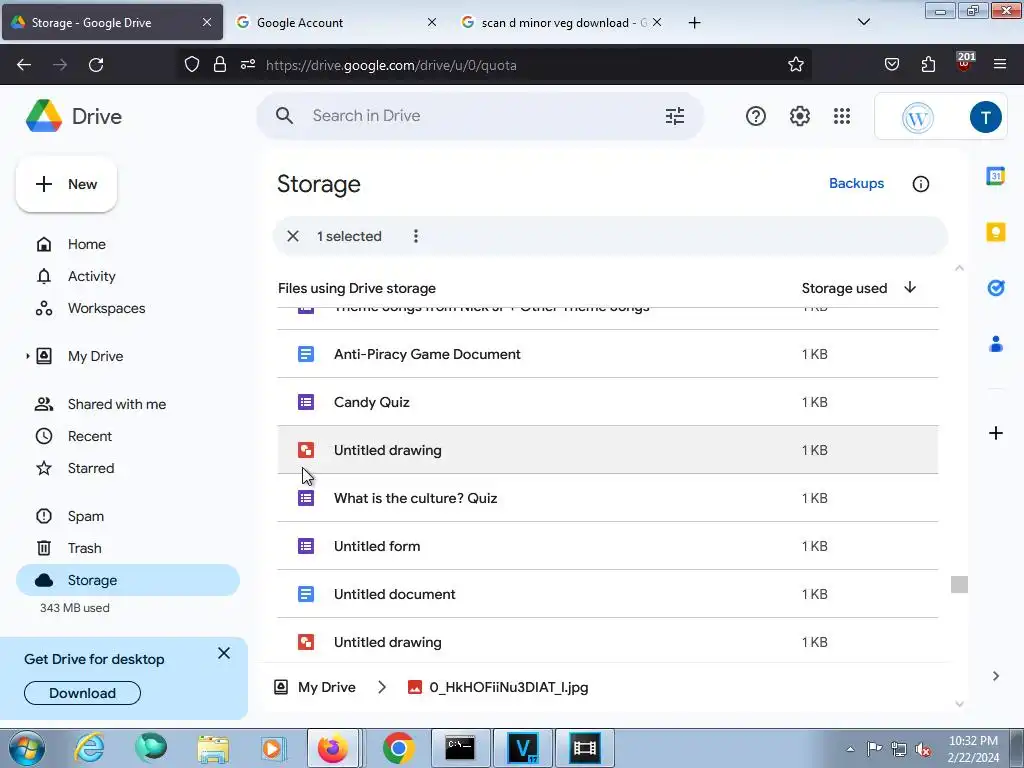Select What is the culture? Quiz row
The width and height of the screenshot is (1024, 768).
click(608, 498)
